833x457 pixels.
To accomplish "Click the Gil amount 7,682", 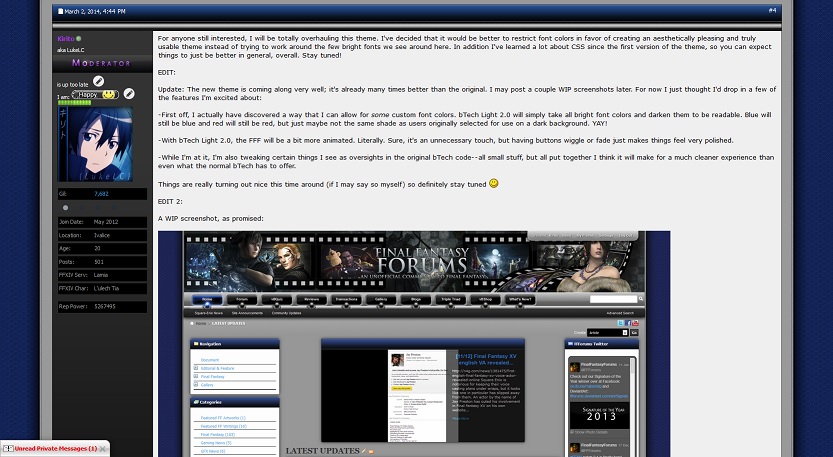I will click(101, 193).
